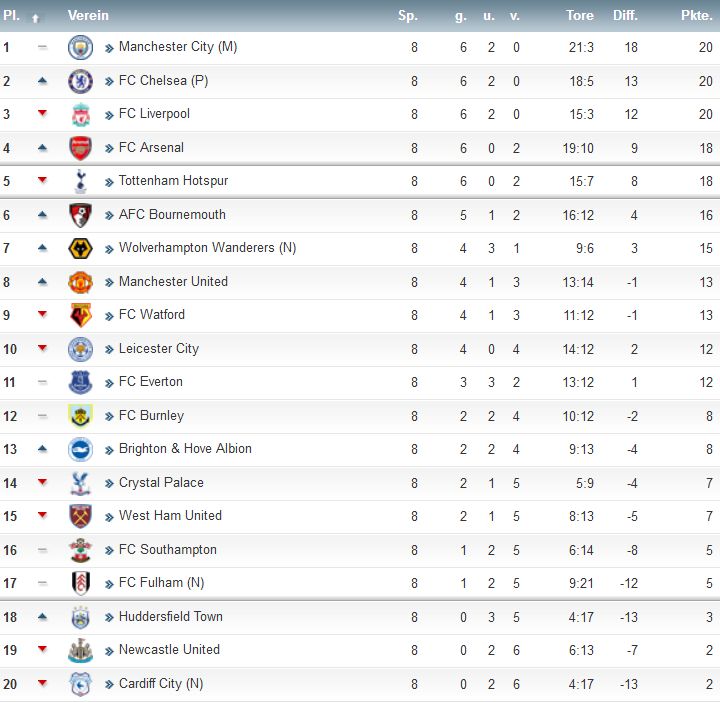Click the FC Watford club crest
This screenshot has height=702, width=720.
pos(80,315)
